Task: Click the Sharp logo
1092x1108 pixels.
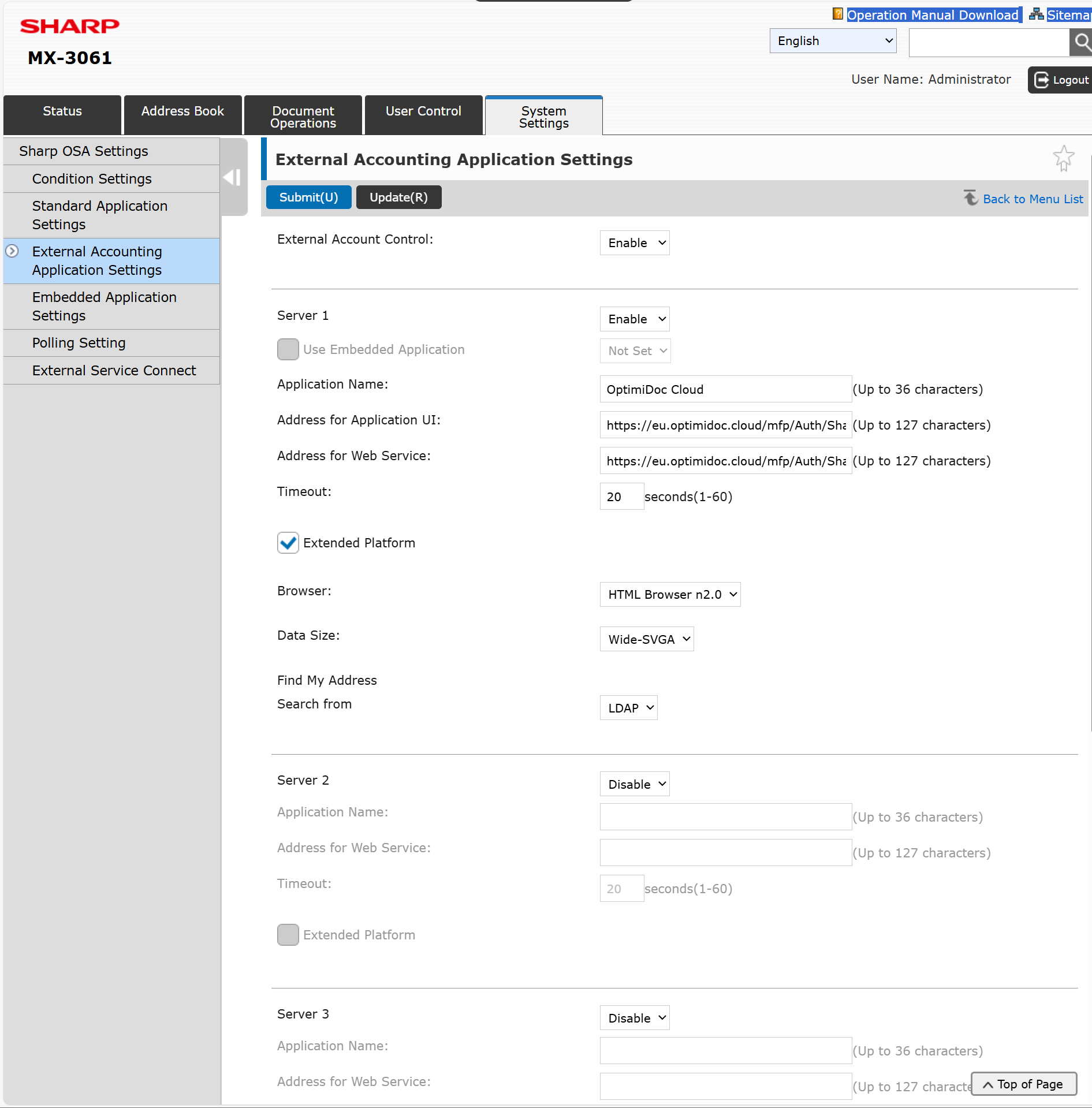Action: coord(70,26)
